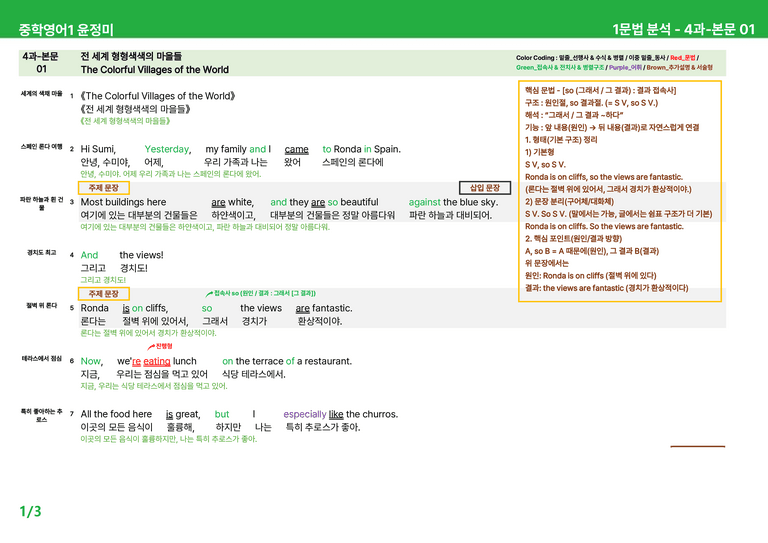The height and width of the screenshot is (543, 768).
Task: Click the Korean gloss "스페인의 론다에"
Action: [353, 162]
